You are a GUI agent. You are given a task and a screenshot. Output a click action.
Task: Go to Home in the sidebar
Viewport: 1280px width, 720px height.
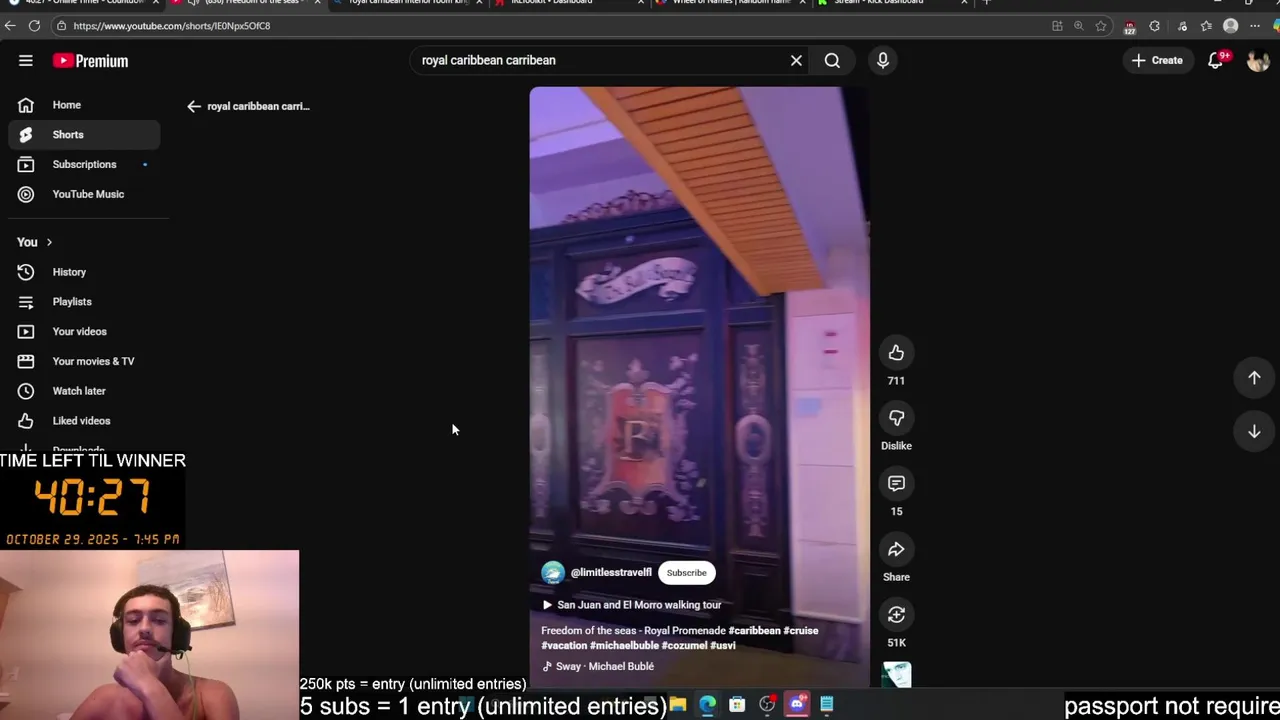[84, 105]
